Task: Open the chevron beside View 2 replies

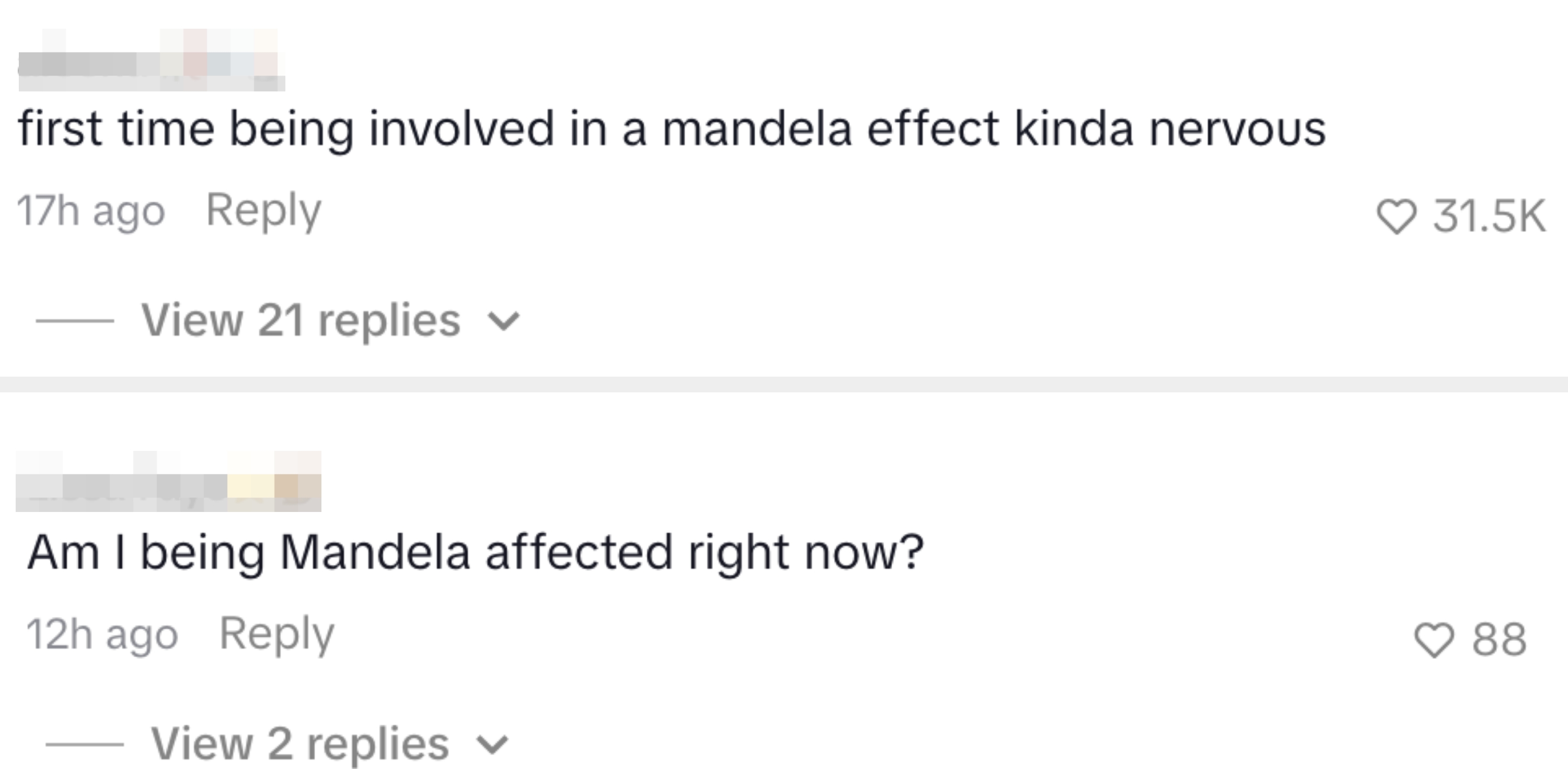Action: [x=493, y=744]
